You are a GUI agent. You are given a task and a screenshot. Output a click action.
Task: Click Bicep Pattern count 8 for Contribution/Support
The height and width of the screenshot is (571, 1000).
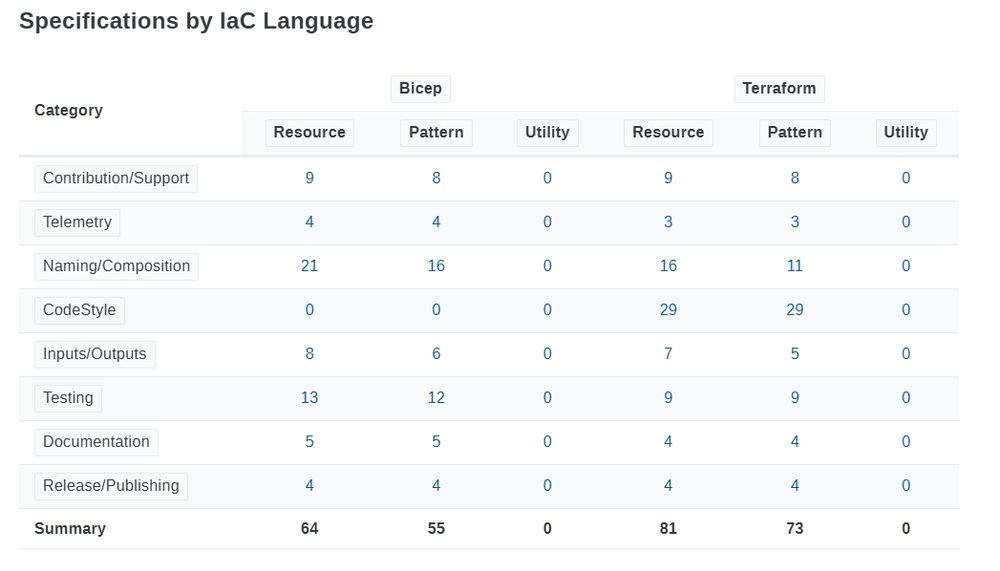(436, 179)
